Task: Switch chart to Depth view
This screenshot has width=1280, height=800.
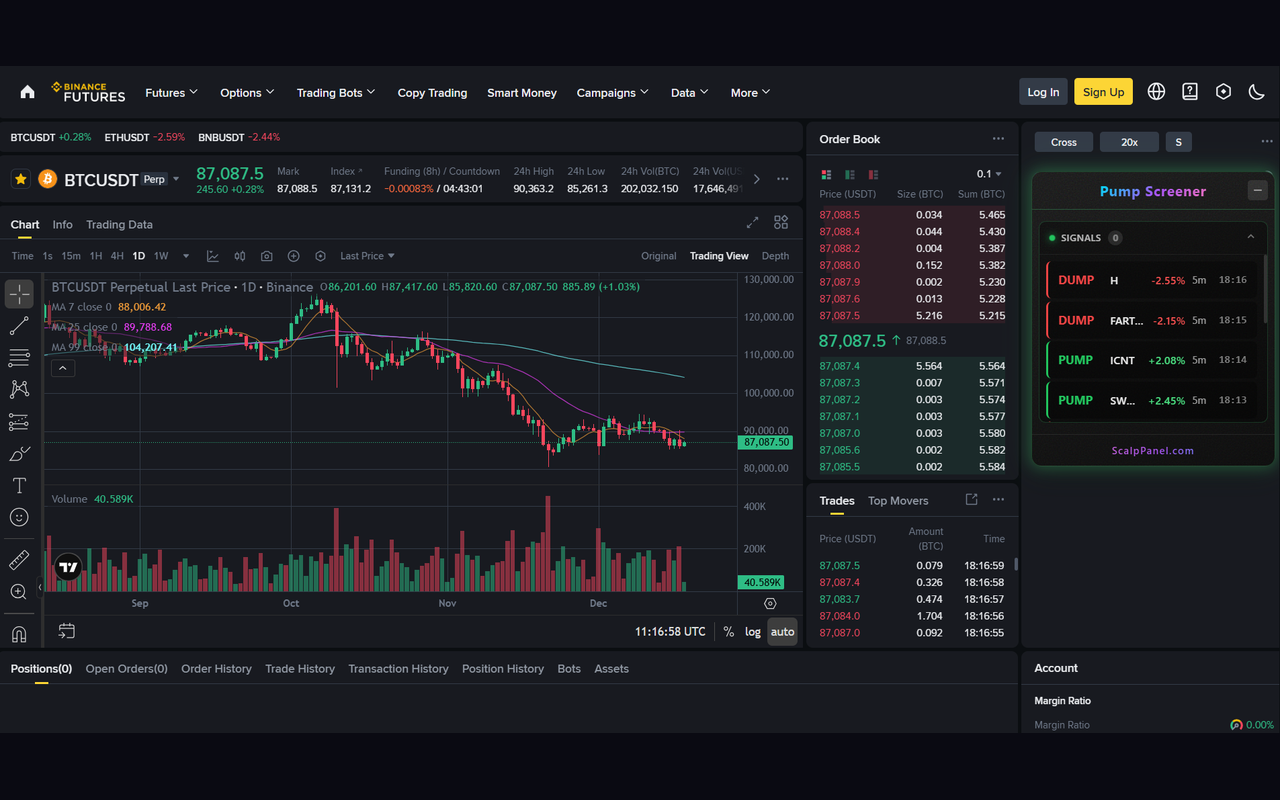Action: [x=775, y=256]
